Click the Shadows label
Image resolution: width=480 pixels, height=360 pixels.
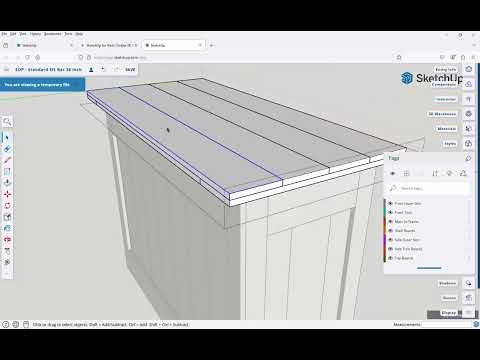click(x=447, y=283)
